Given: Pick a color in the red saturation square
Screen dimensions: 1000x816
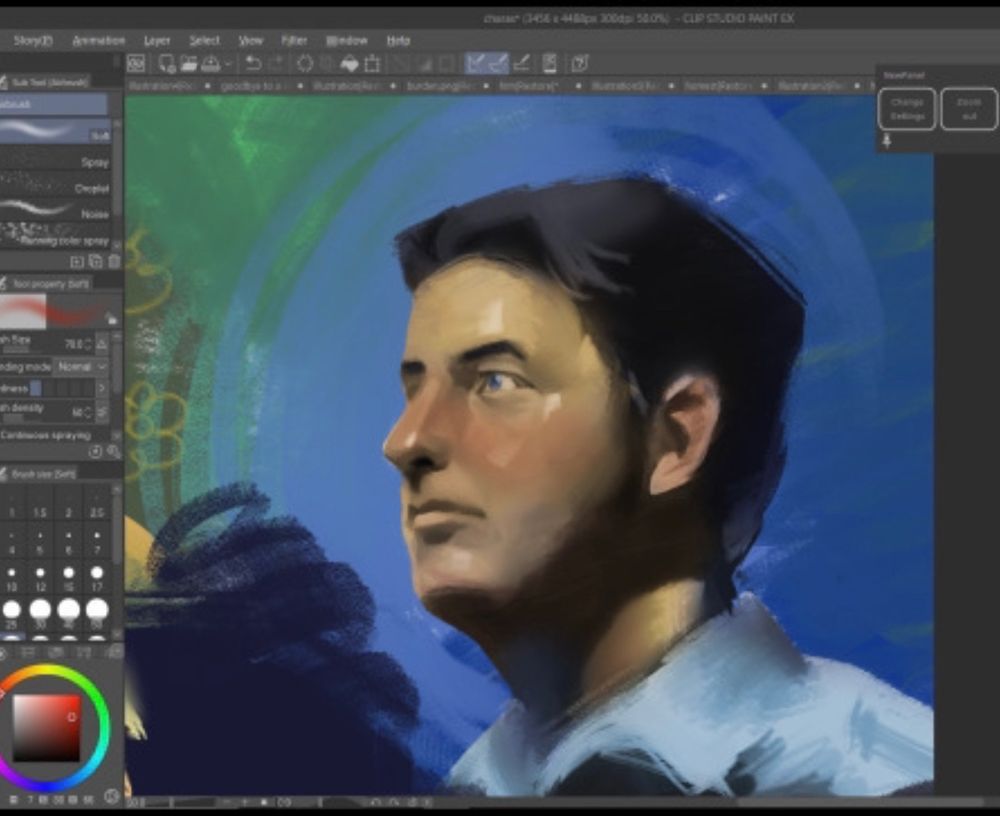Looking at the screenshot, I should click(47, 727).
